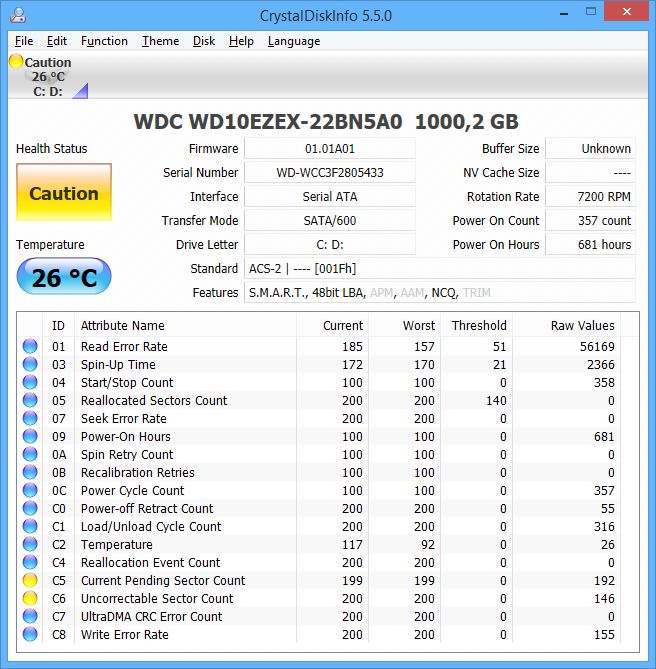Click the 26 °C temperature button

64,276
